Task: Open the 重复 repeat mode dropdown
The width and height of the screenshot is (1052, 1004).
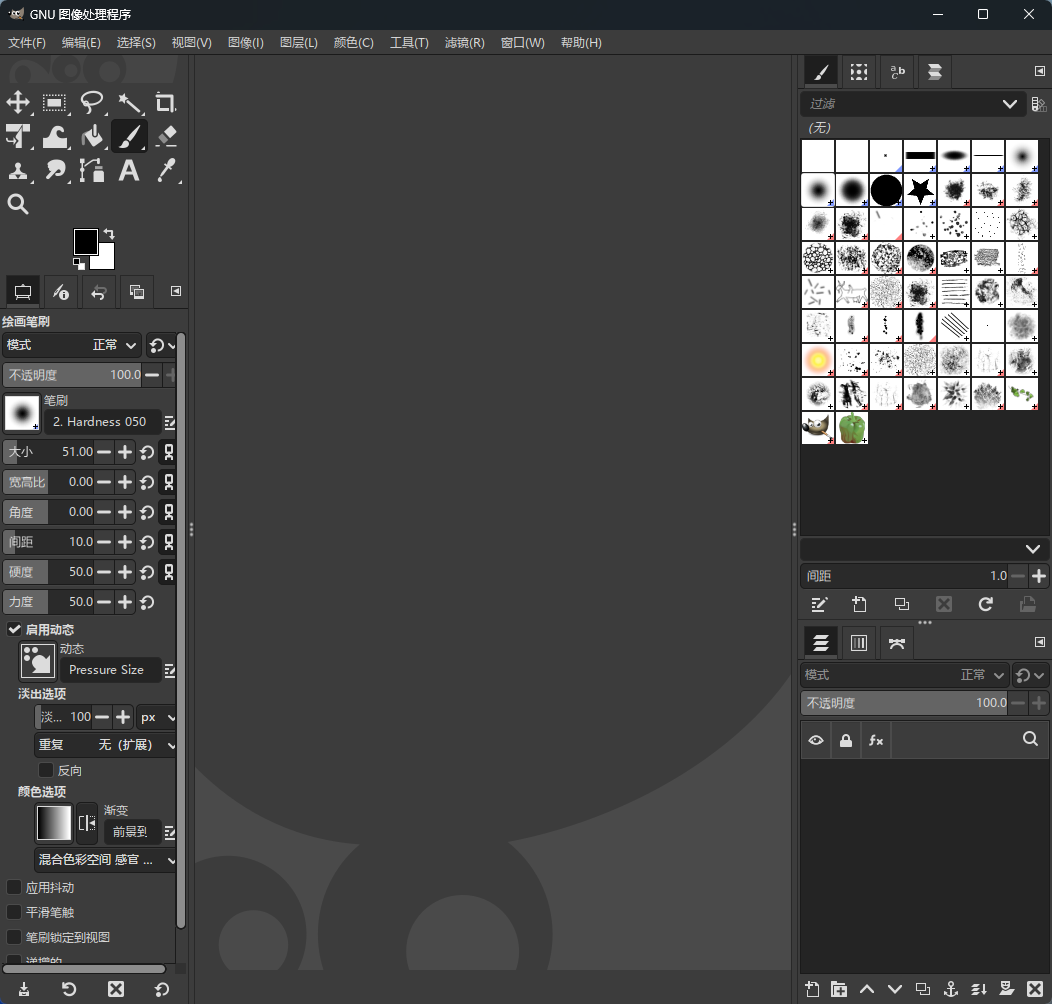Action: click(x=105, y=745)
